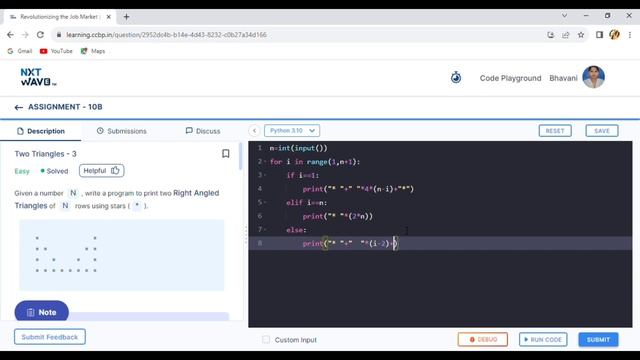
Task: Go back from Assignment - 10B
Action: pos(18,107)
